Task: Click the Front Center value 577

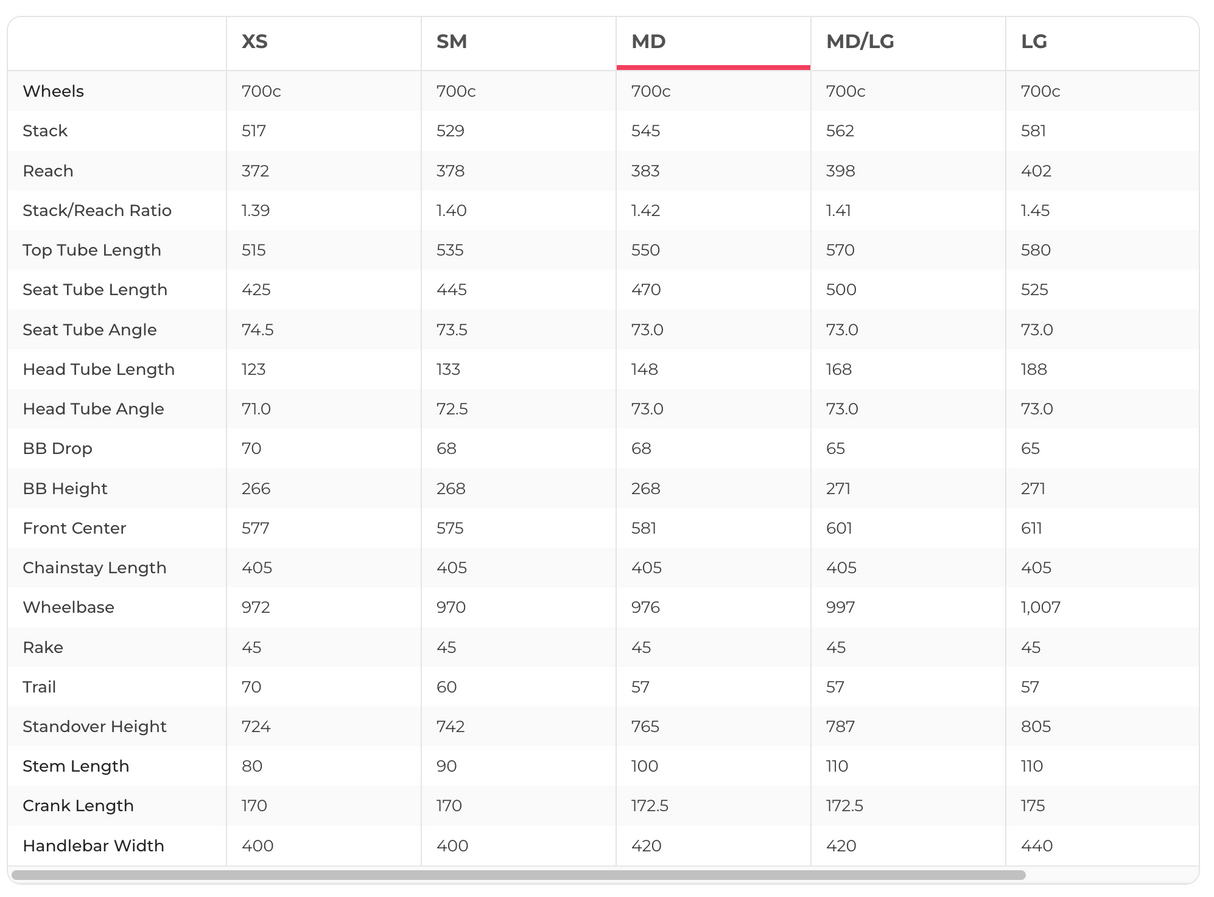Action: [x=254, y=528]
